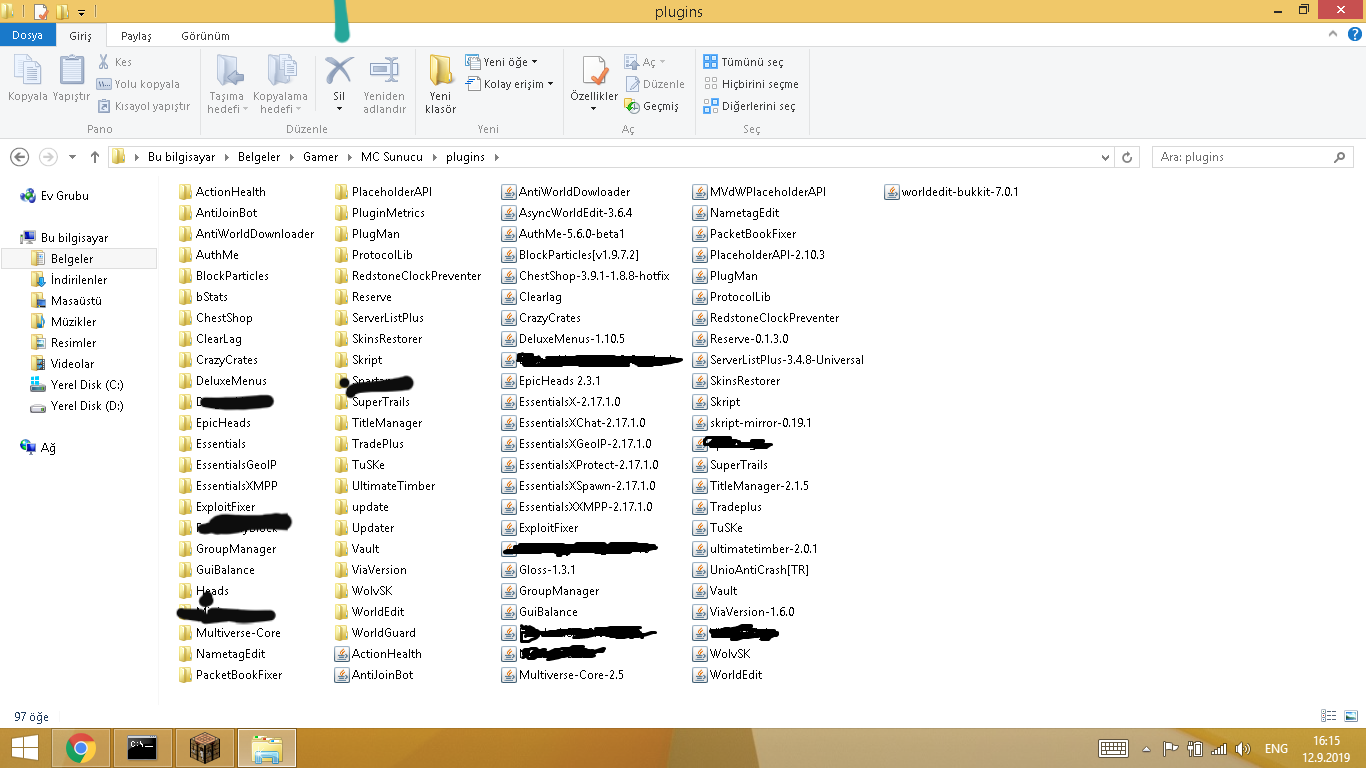Open address bar history dropdown

coord(1105,157)
